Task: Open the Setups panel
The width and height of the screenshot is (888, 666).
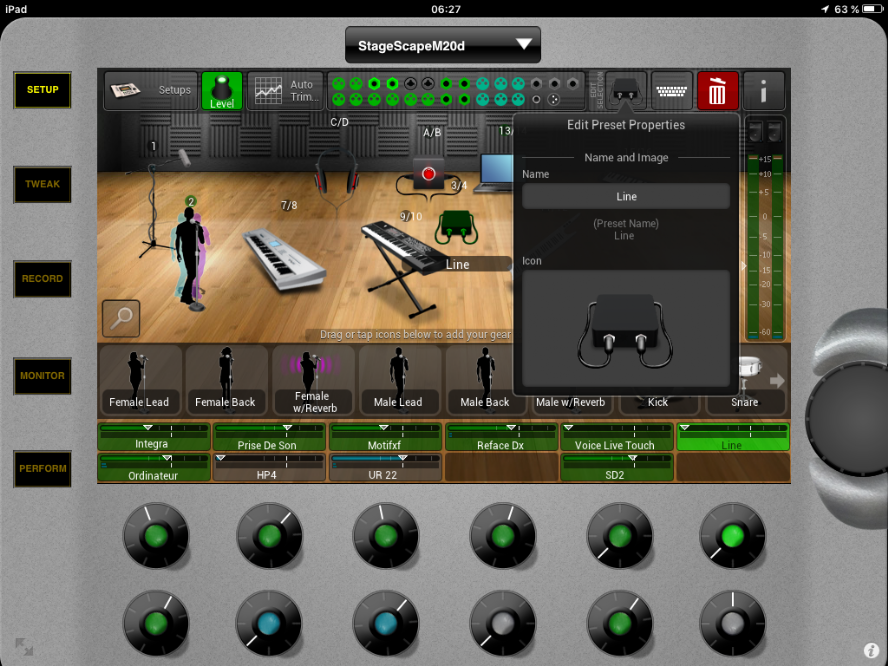Action: [150, 90]
